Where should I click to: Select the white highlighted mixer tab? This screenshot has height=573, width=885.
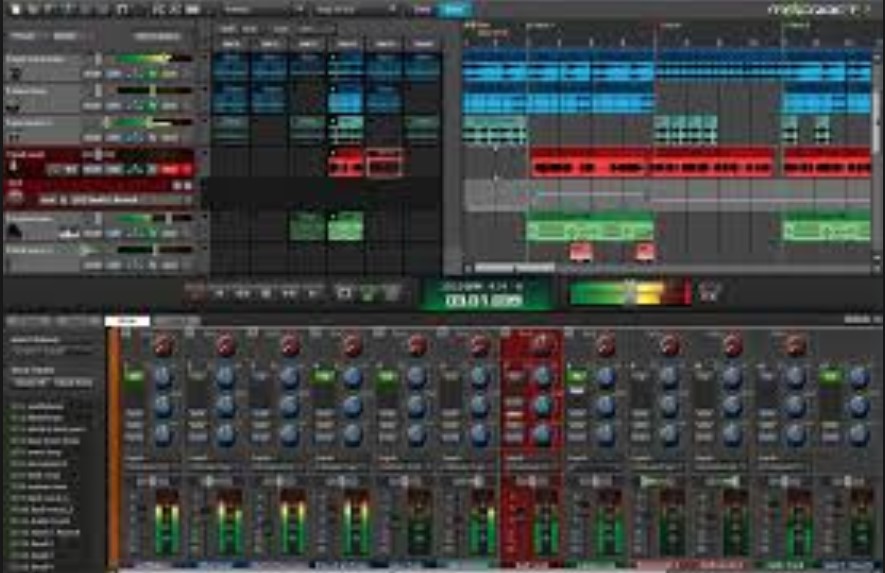tap(128, 321)
